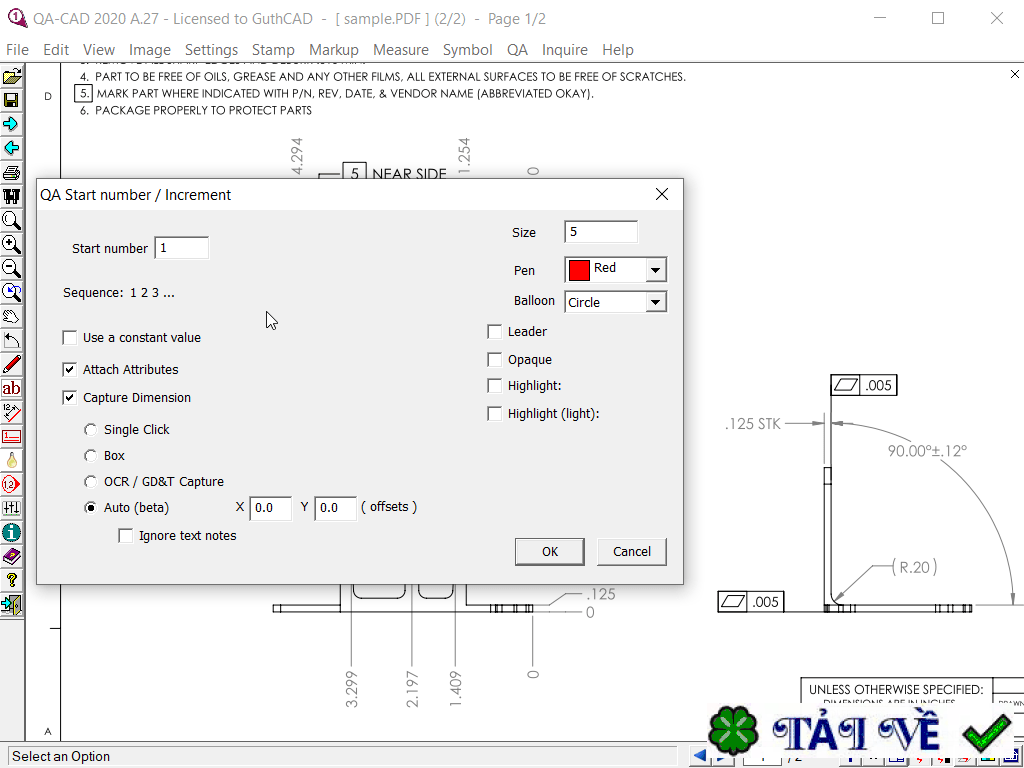Uncheck the Attach Attributes checkbox
1024x768 pixels.
pos(69,369)
